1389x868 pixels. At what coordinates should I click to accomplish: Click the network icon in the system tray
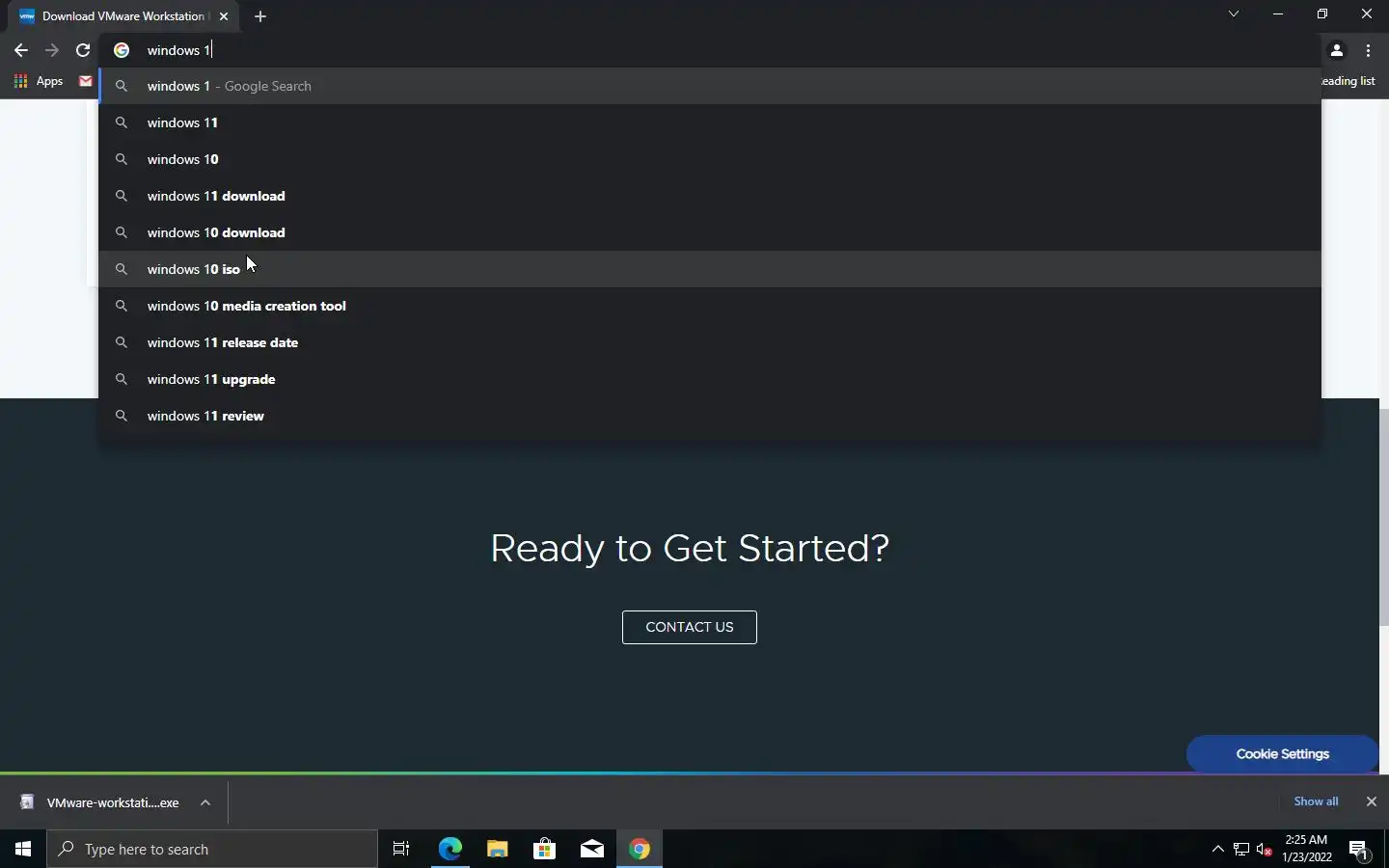(1241, 849)
